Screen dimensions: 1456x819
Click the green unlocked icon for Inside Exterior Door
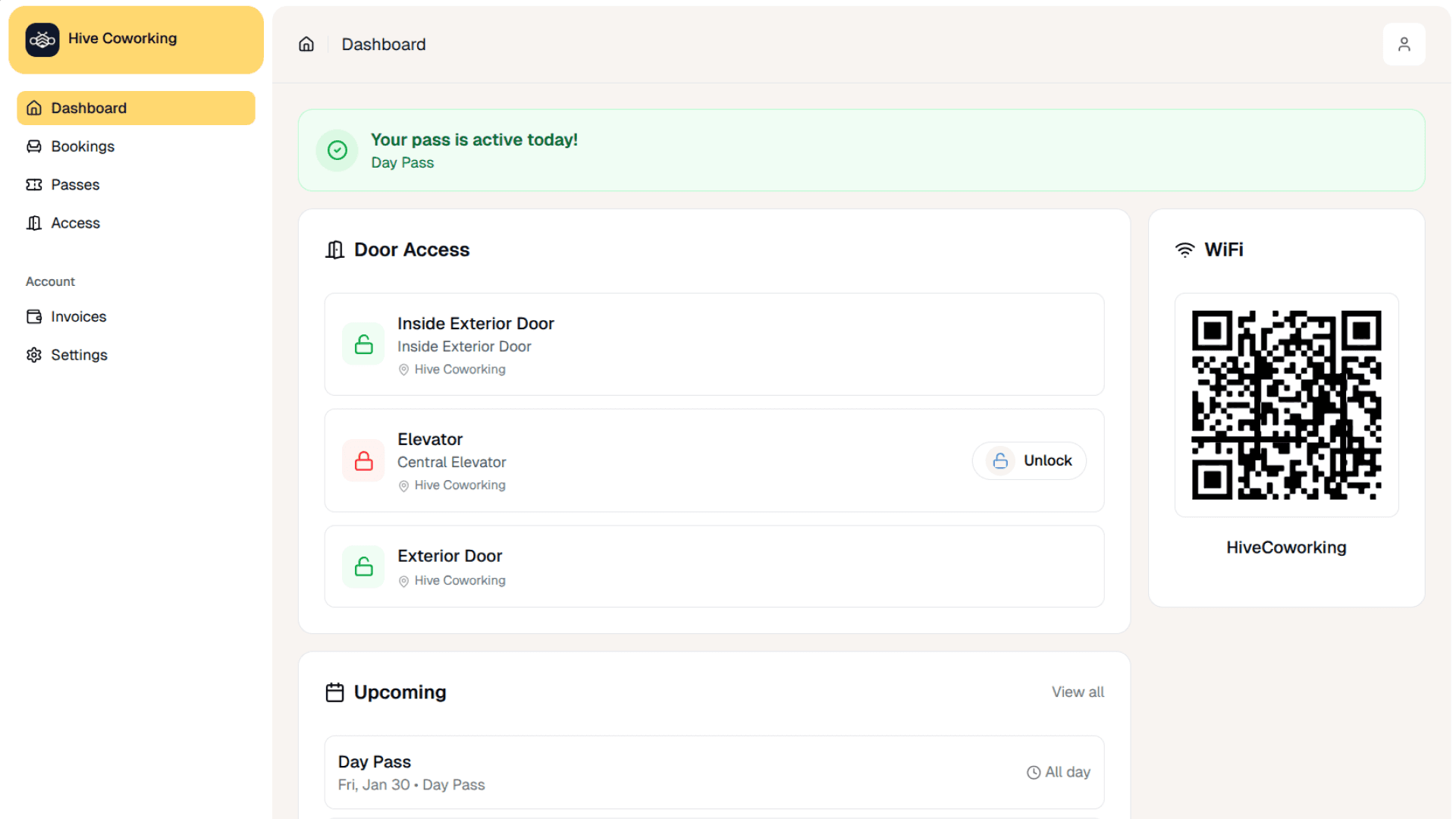click(364, 344)
